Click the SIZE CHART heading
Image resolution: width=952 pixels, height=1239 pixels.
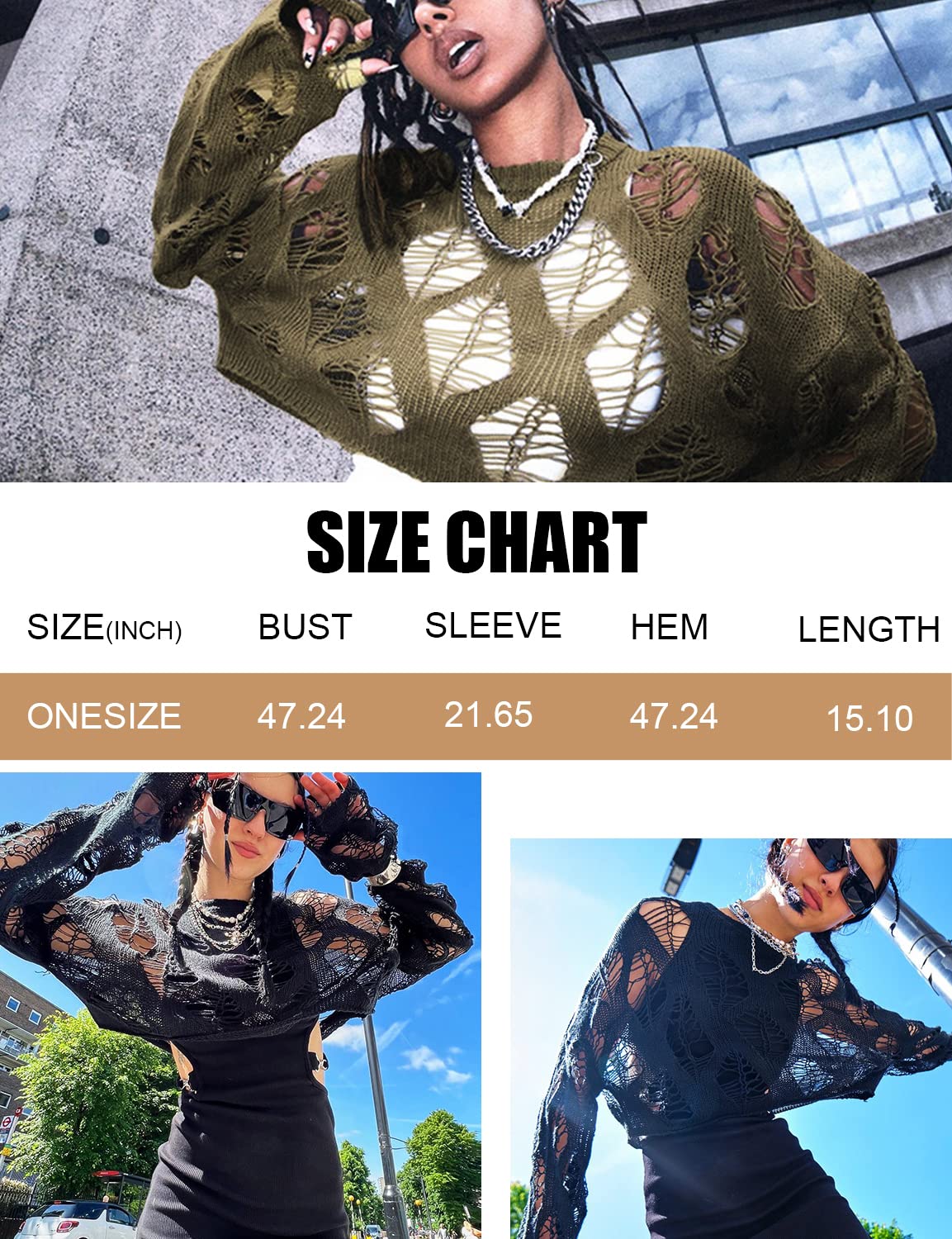[476, 542]
